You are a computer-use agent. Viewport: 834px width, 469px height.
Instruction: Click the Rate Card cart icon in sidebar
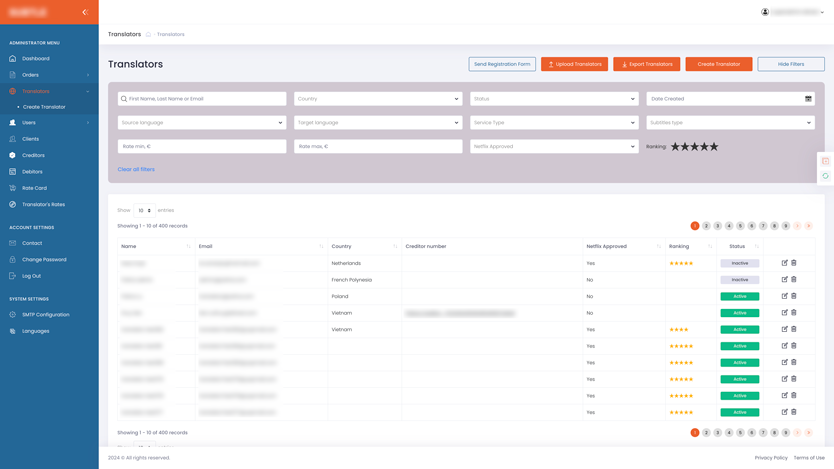(x=13, y=188)
